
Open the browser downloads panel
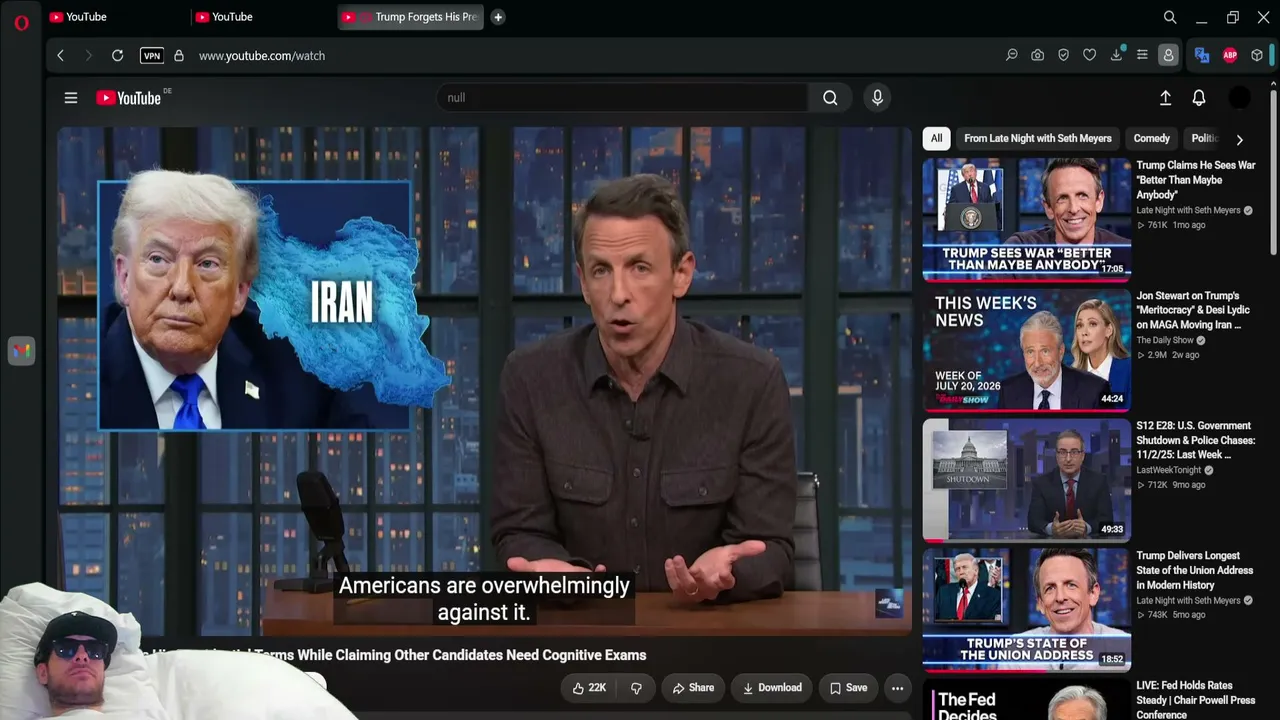[1116, 56]
